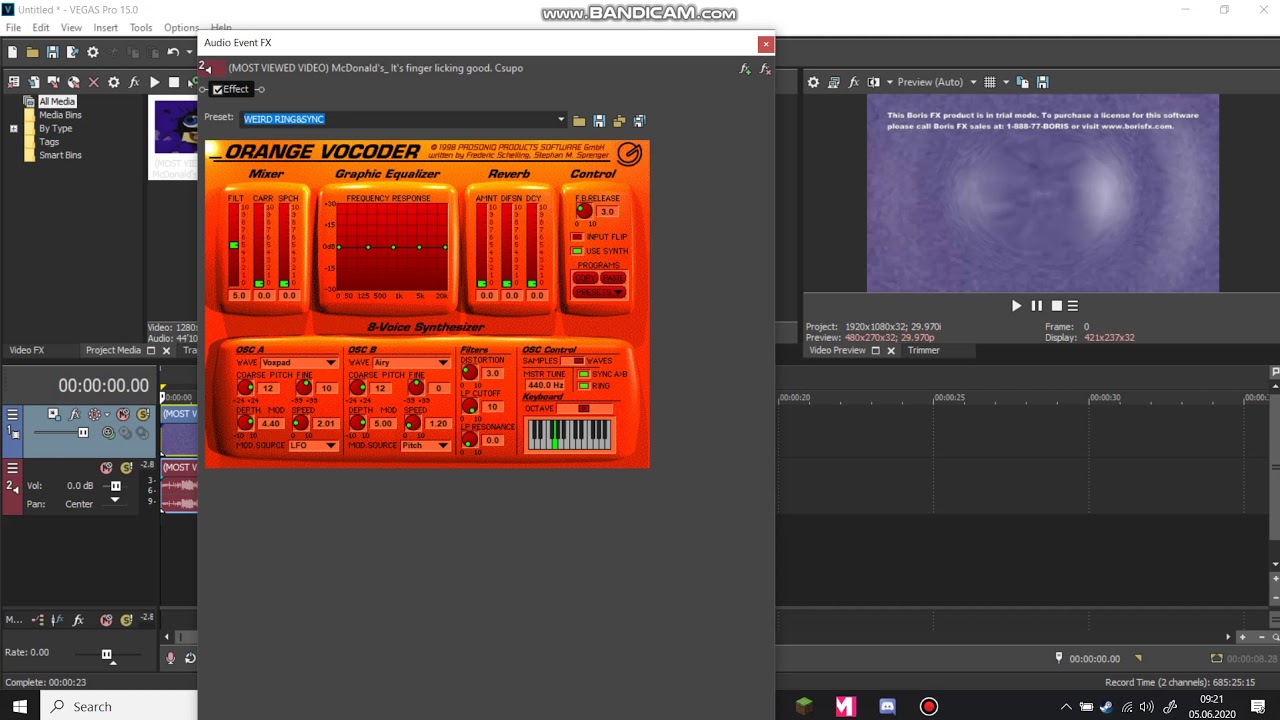Open plug-in chain button in Audio Event FX

[x=744, y=69]
